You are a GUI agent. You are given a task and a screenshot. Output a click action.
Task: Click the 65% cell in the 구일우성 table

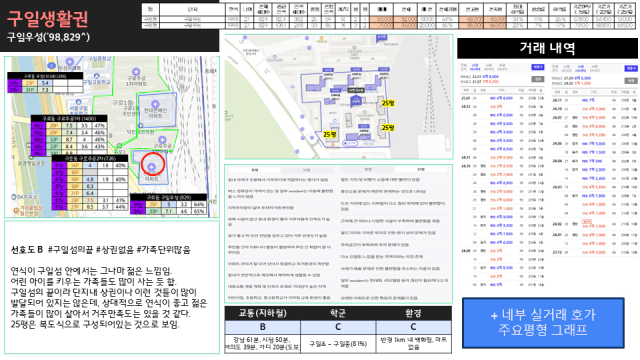click(199, 211)
